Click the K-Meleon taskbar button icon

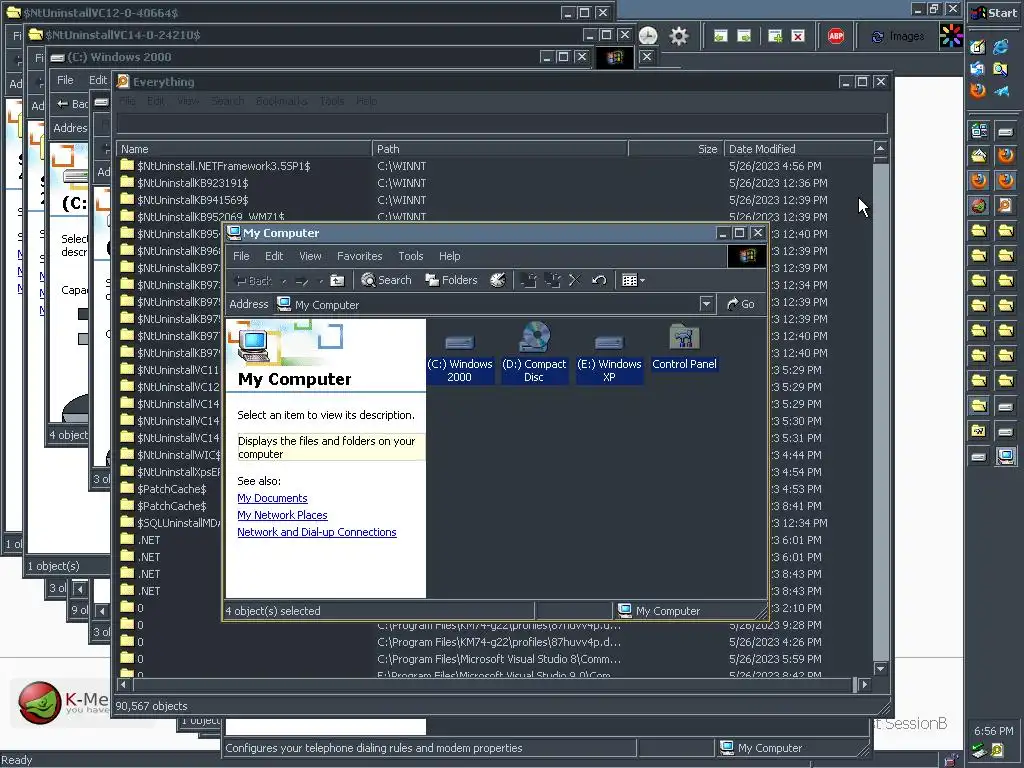(978, 206)
